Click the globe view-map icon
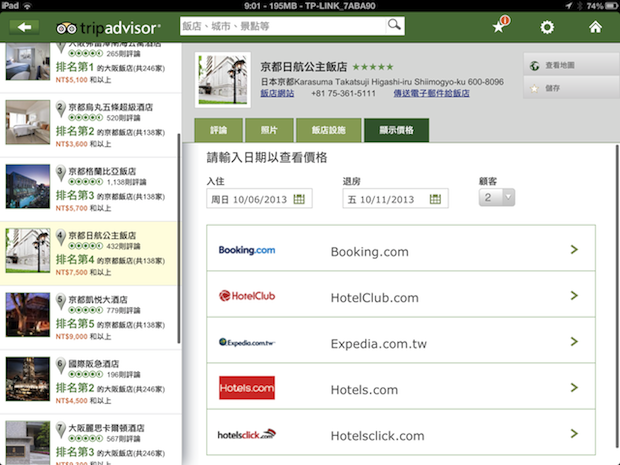Screen dimensions: 620x465 (535, 66)
